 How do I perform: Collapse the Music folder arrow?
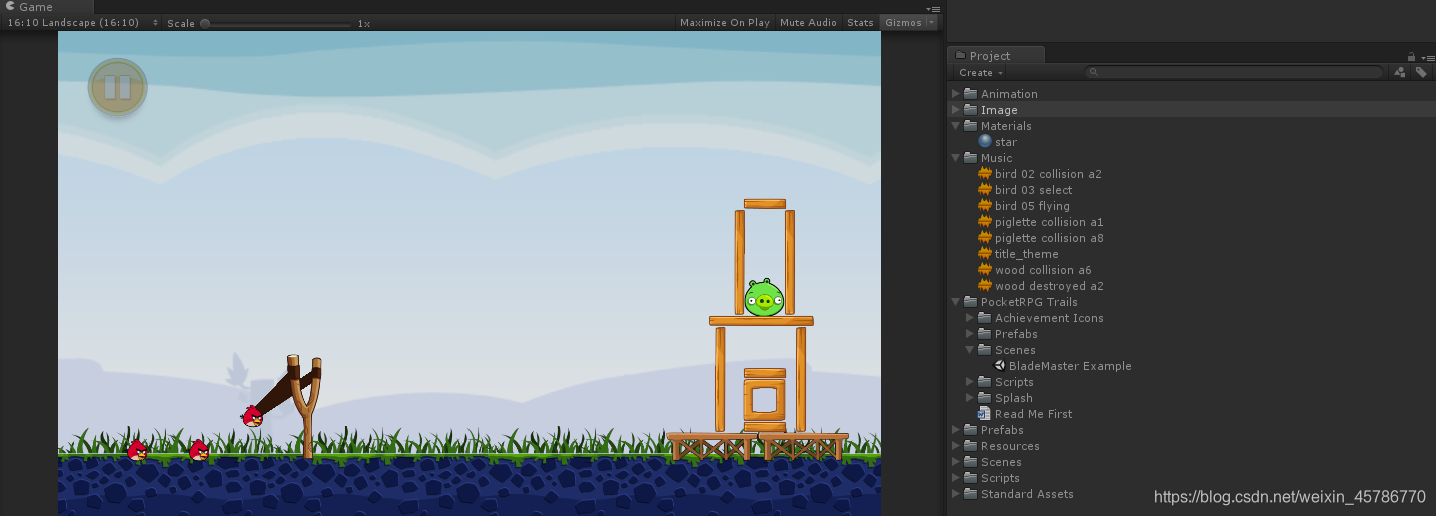[x=956, y=158]
